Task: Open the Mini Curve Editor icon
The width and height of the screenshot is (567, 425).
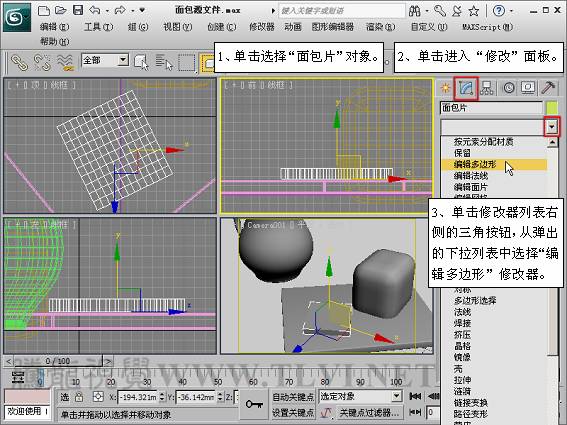Action: (18, 377)
